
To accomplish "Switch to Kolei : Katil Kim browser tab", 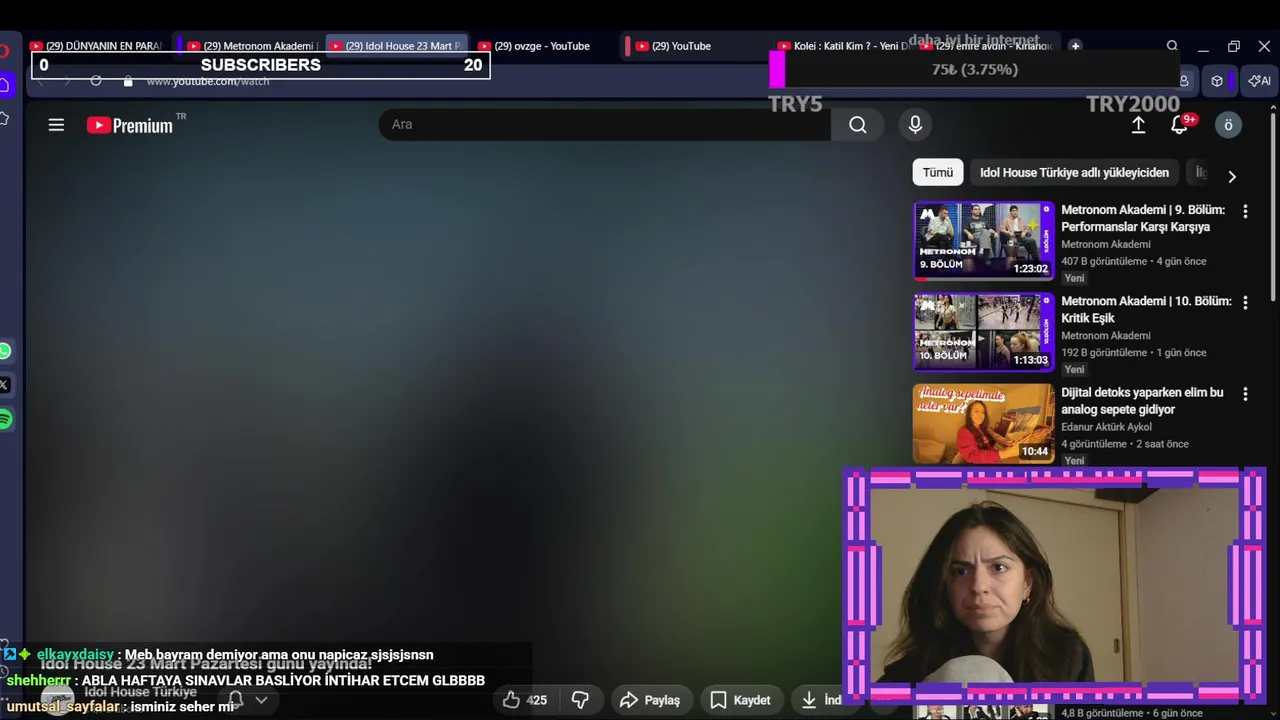I will (x=843, y=46).
